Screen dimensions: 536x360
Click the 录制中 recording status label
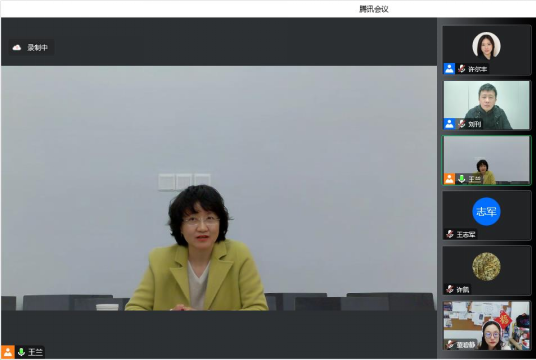point(38,48)
